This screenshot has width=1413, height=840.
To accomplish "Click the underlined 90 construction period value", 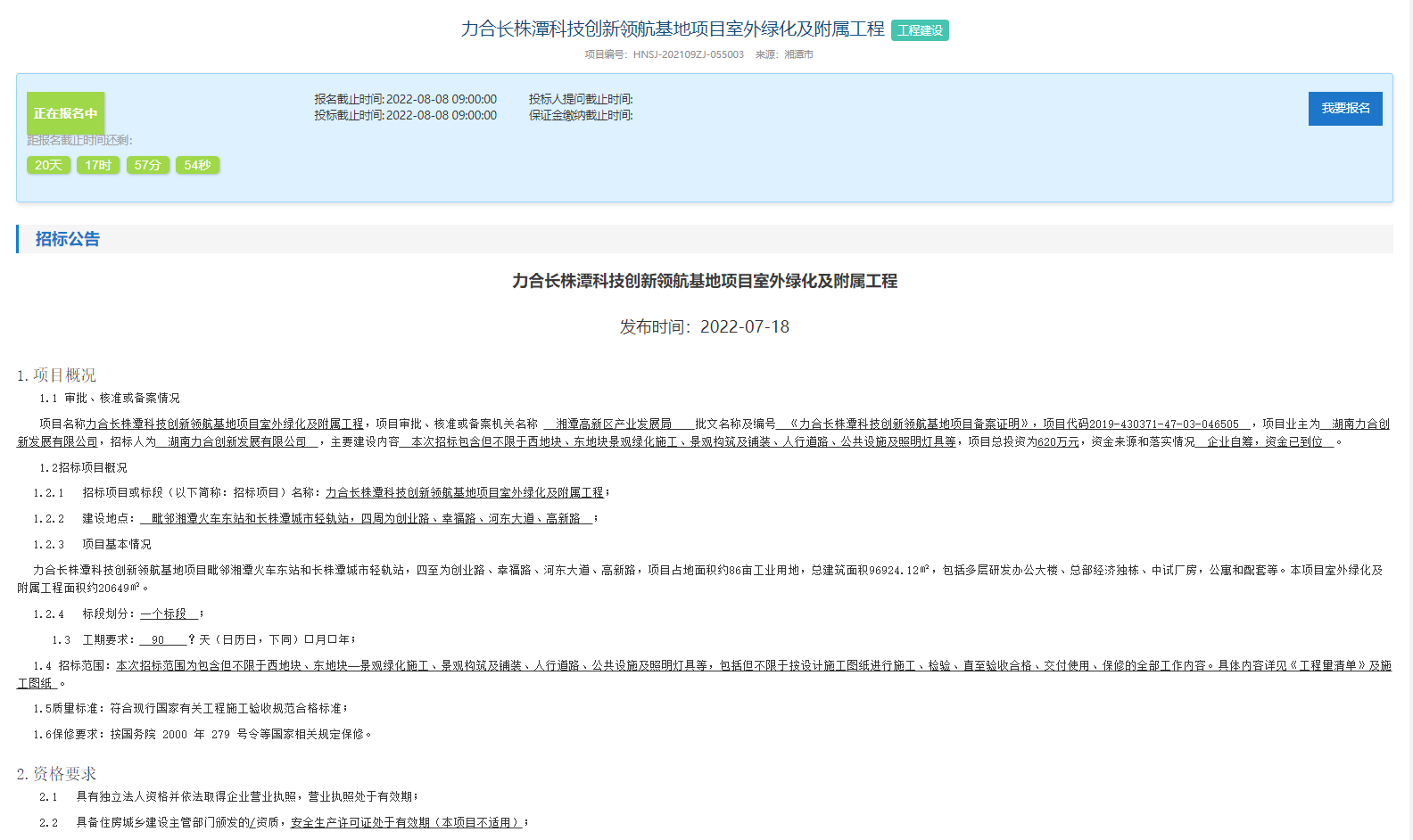I will coord(158,640).
